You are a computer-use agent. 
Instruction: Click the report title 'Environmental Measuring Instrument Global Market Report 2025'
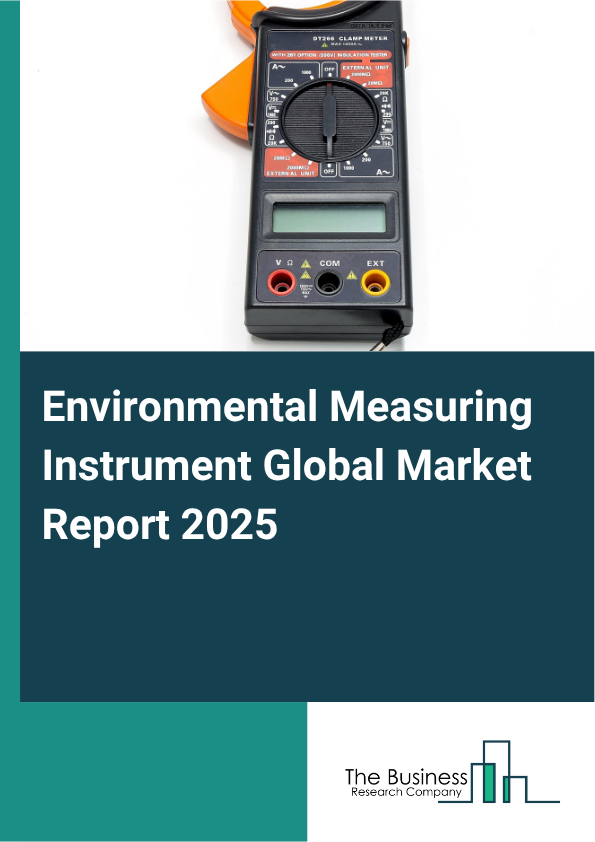(x=287, y=466)
